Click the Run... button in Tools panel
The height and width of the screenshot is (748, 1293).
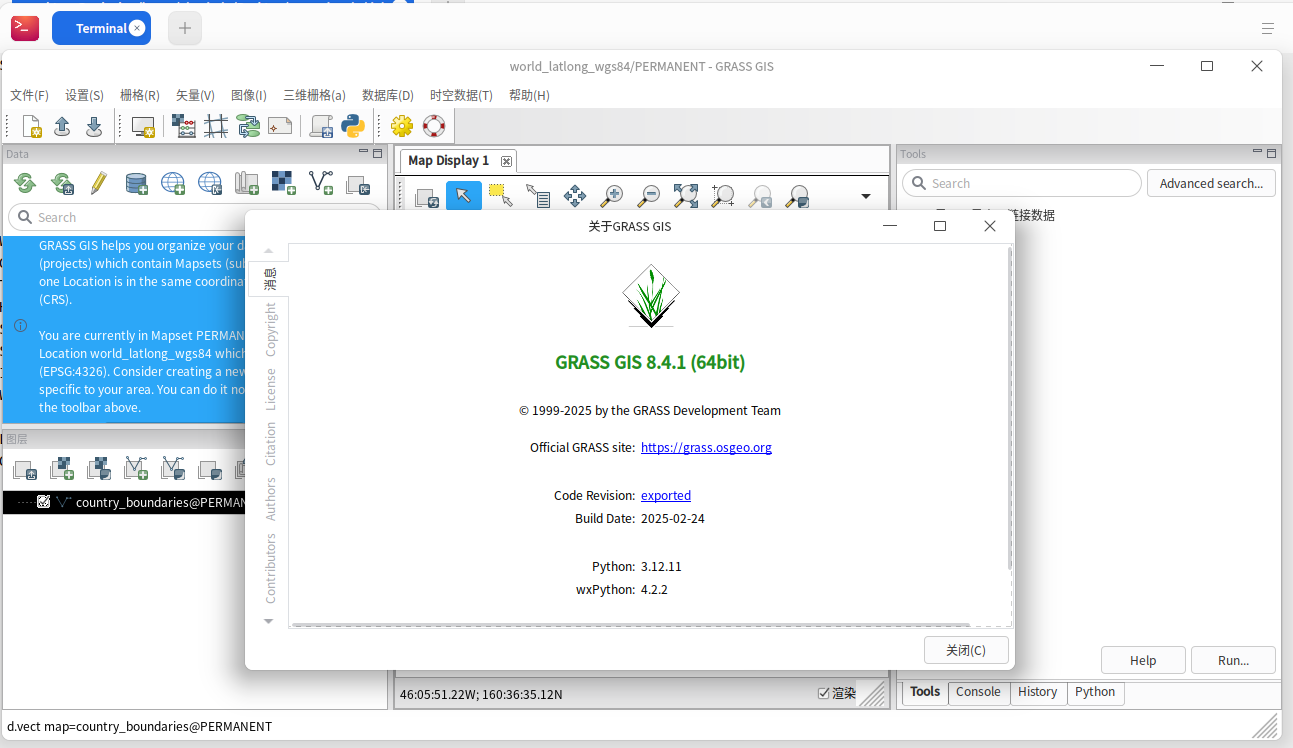click(1233, 660)
